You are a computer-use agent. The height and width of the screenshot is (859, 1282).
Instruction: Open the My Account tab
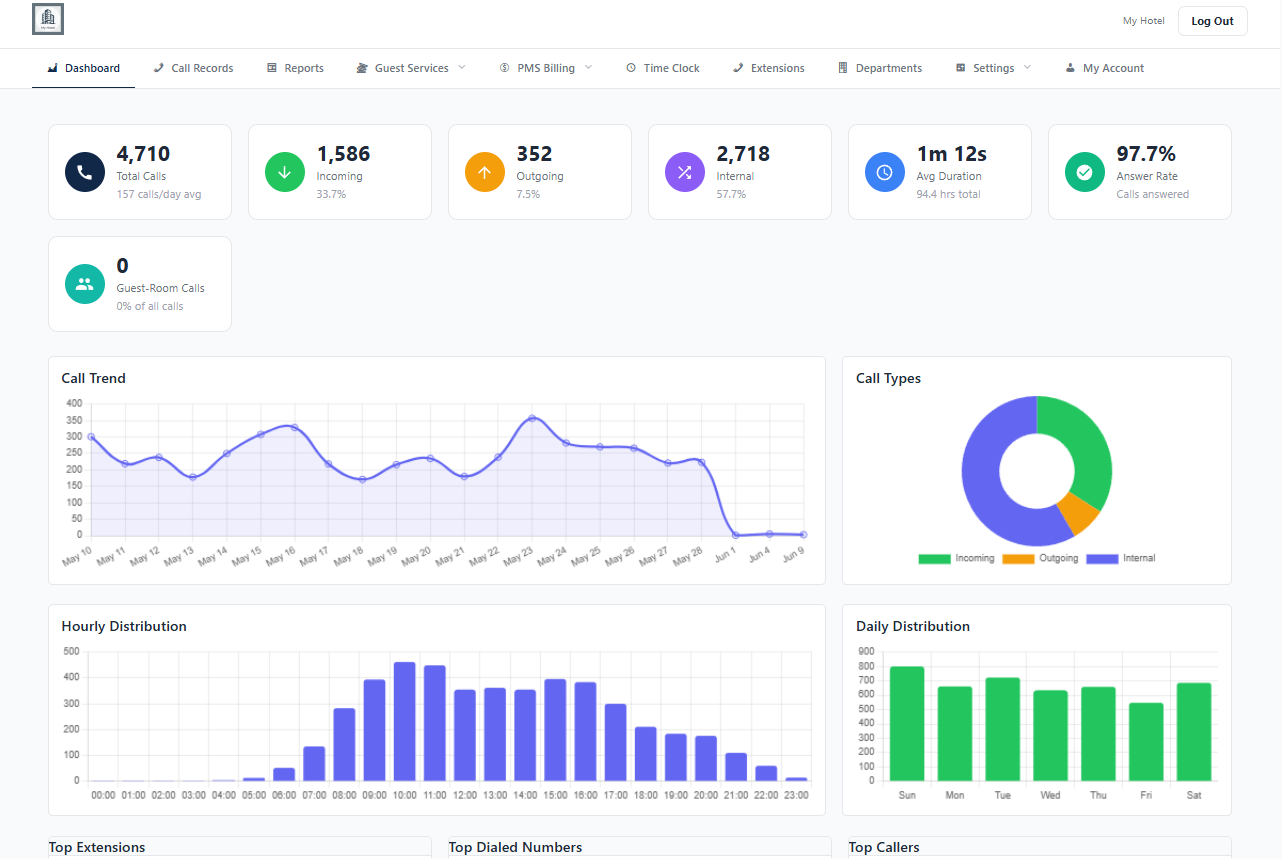tap(1105, 68)
